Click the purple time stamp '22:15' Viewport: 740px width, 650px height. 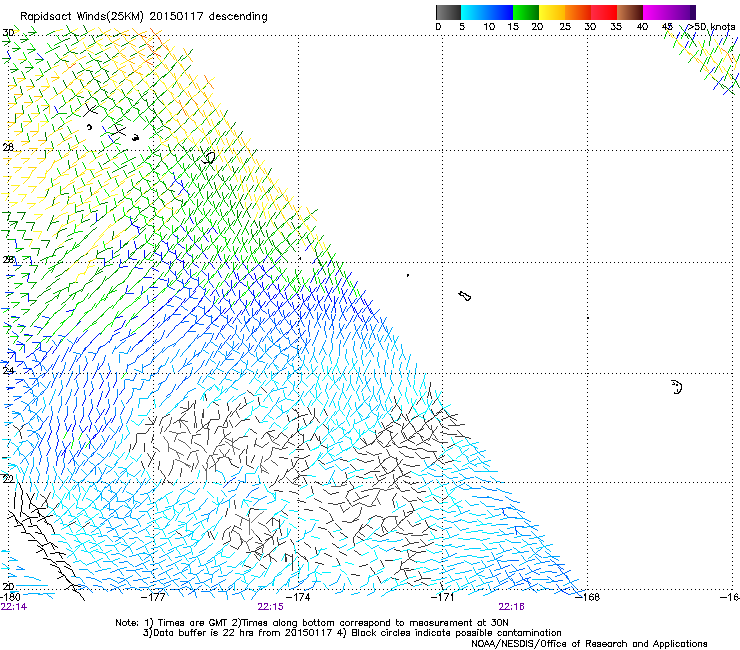[x=270, y=607]
